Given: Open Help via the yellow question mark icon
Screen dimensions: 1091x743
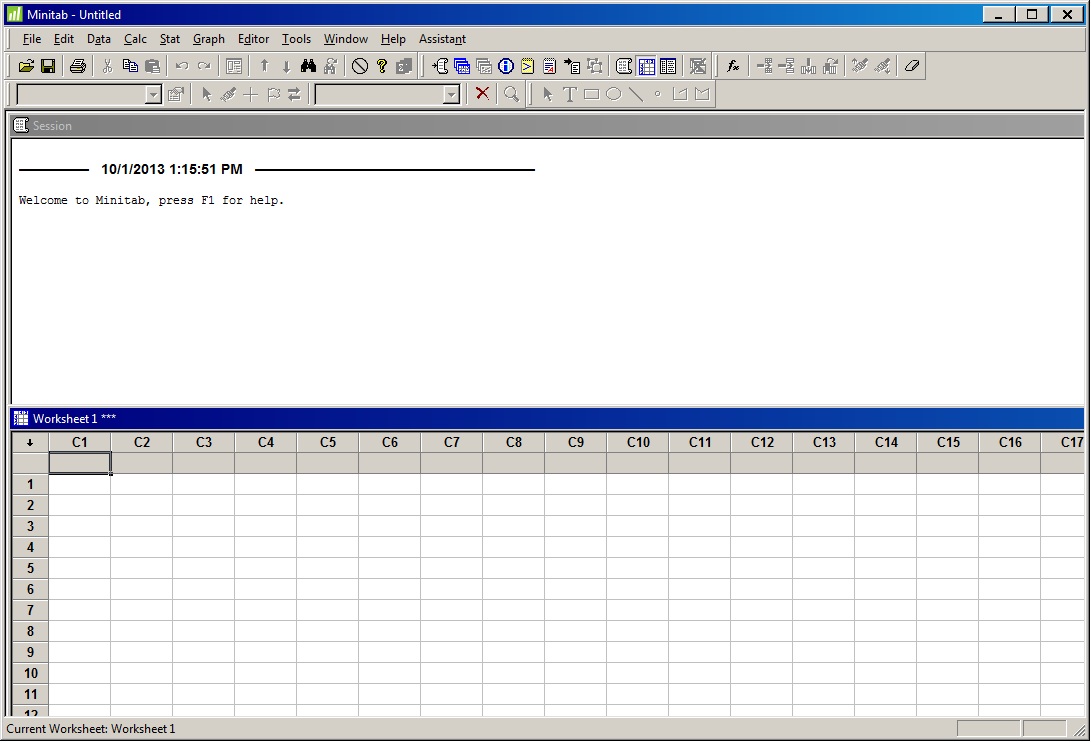Looking at the screenshot, I should [x=382, y=66].
